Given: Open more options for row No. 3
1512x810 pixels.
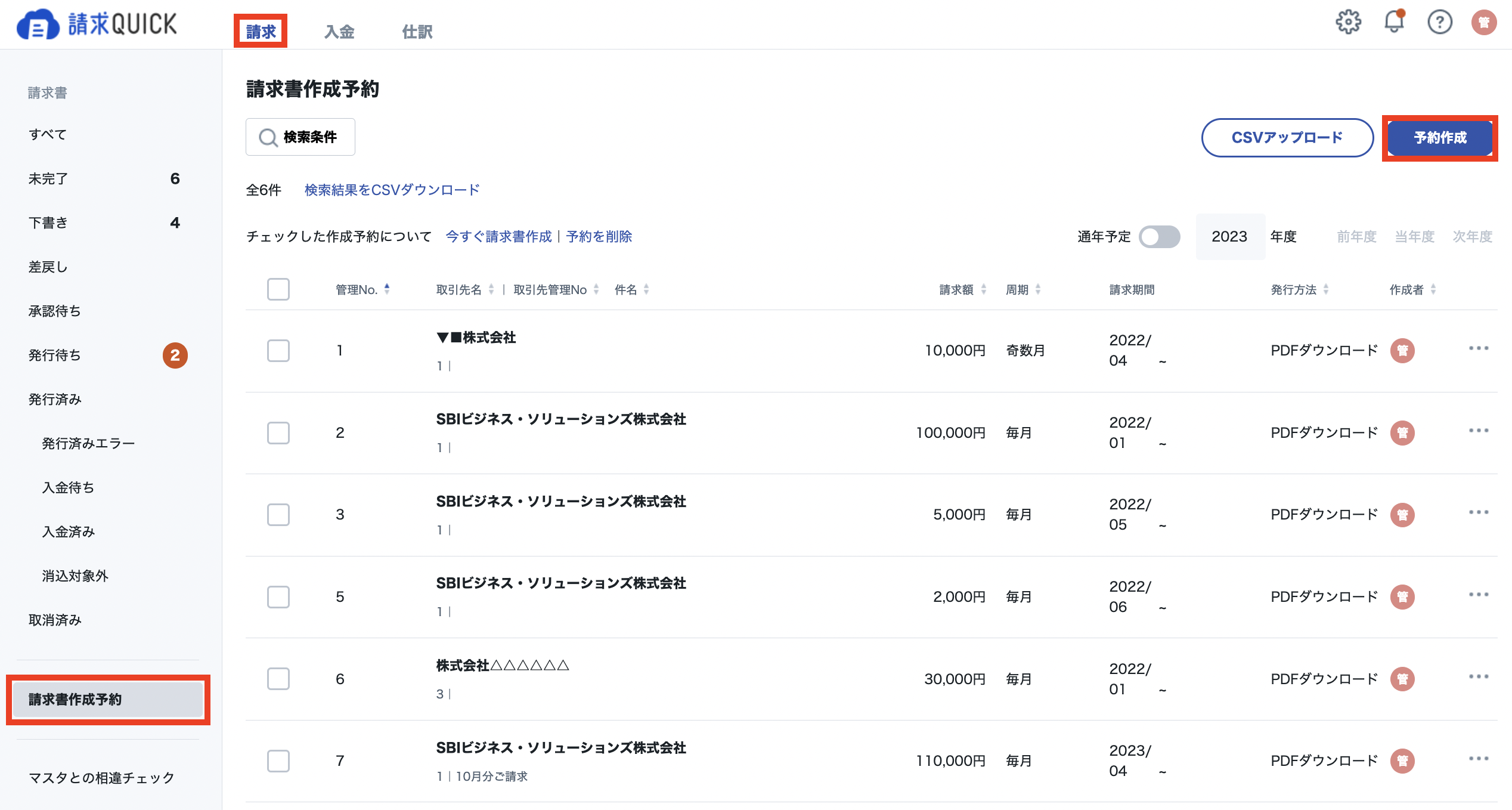Looking at the screenshot, I should 1479,512.
